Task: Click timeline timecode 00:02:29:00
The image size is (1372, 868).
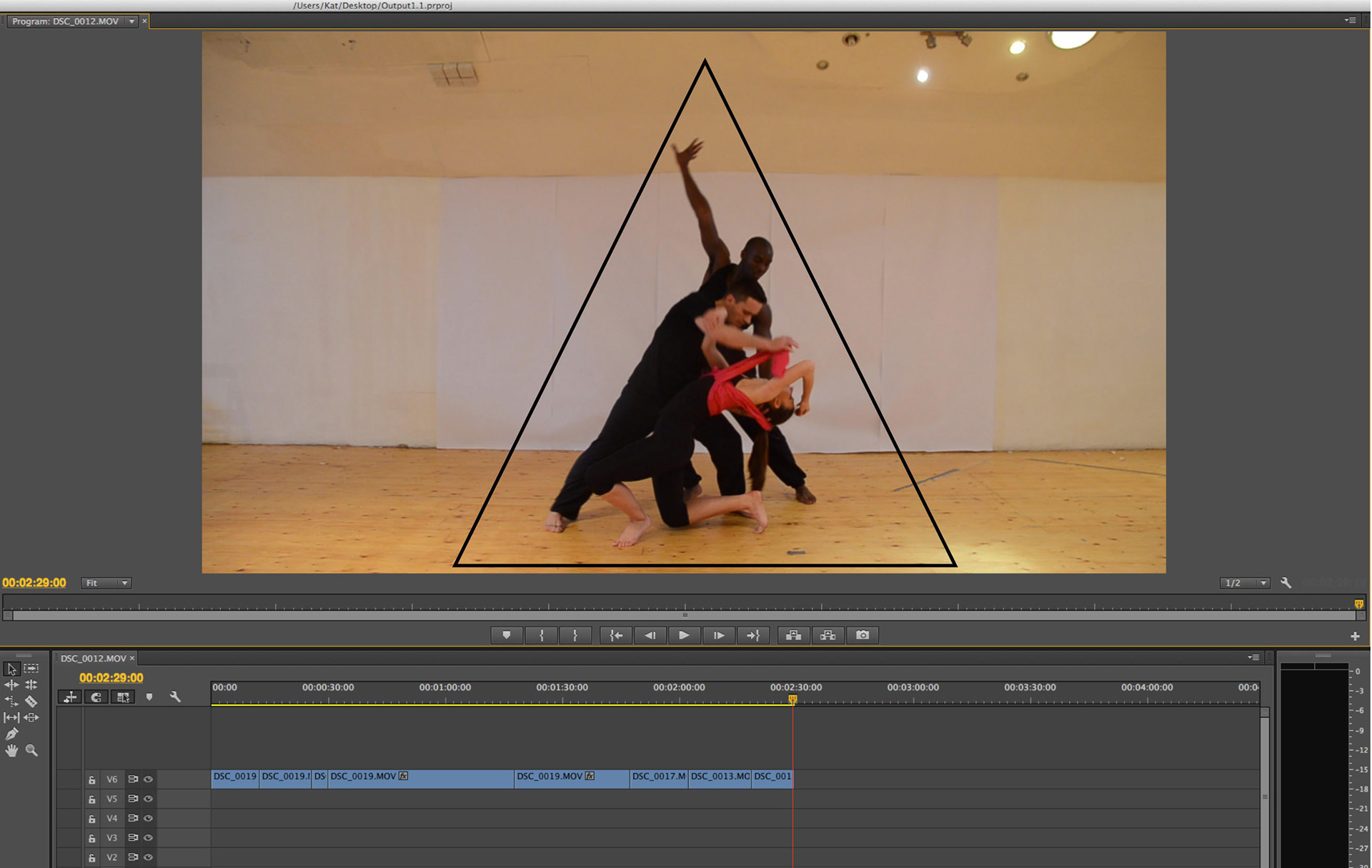Action: (111, 677)
